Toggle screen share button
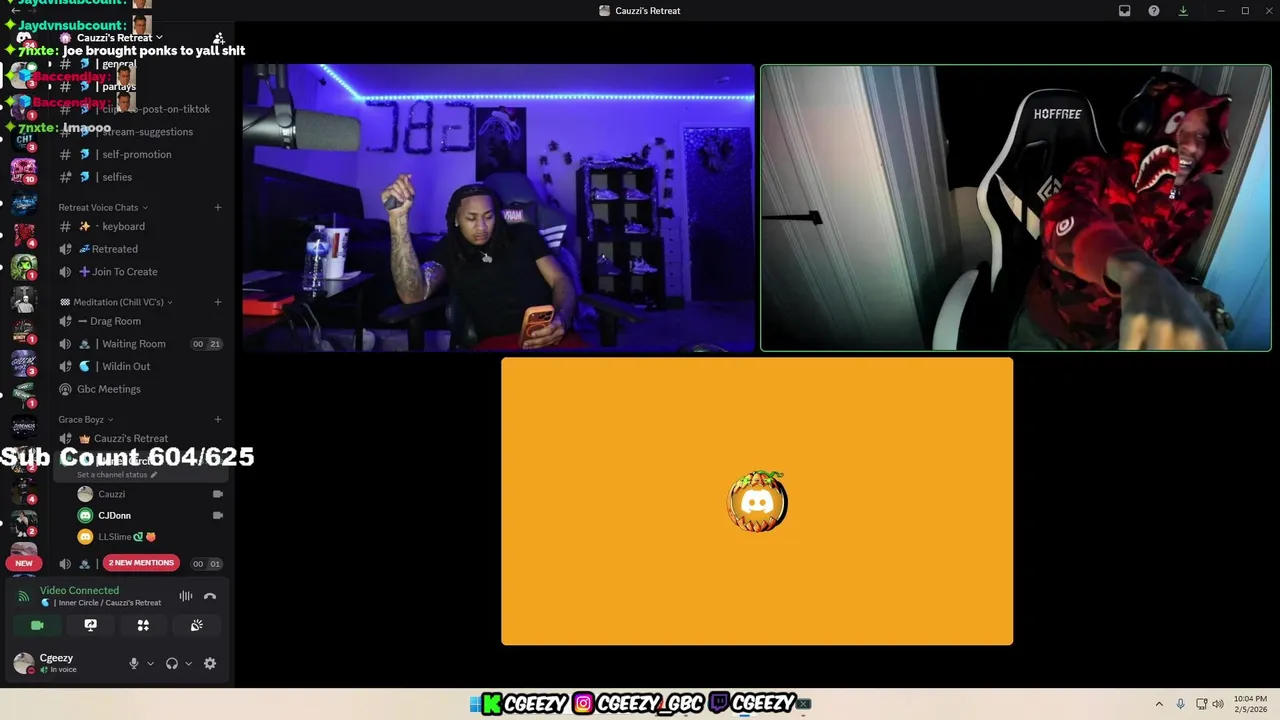 pos(90,625)
